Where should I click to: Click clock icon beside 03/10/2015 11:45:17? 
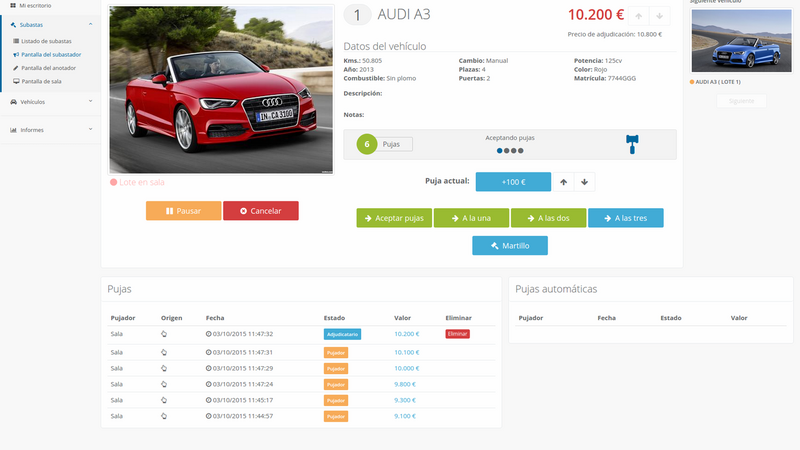click(x=209, y=400)
